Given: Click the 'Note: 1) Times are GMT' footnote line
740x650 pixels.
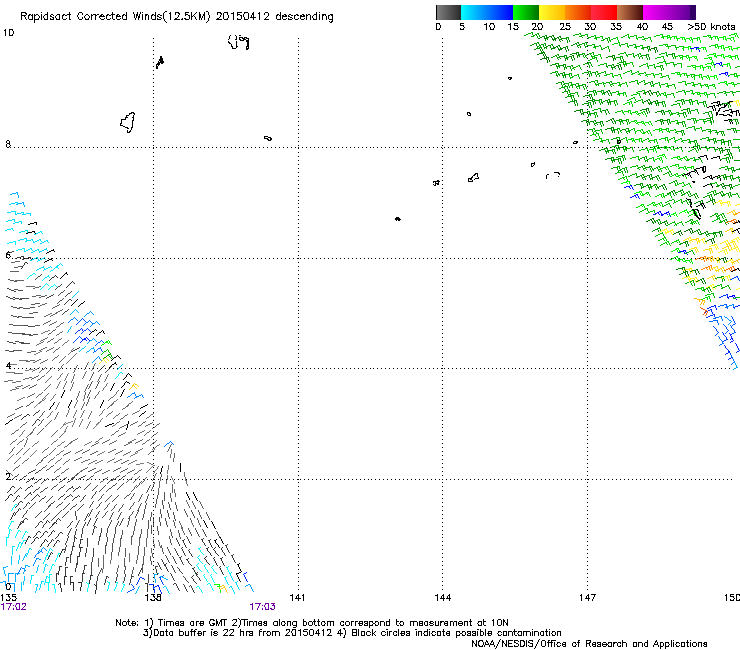Looking at the screenshot, I should (x=312, y=623).
